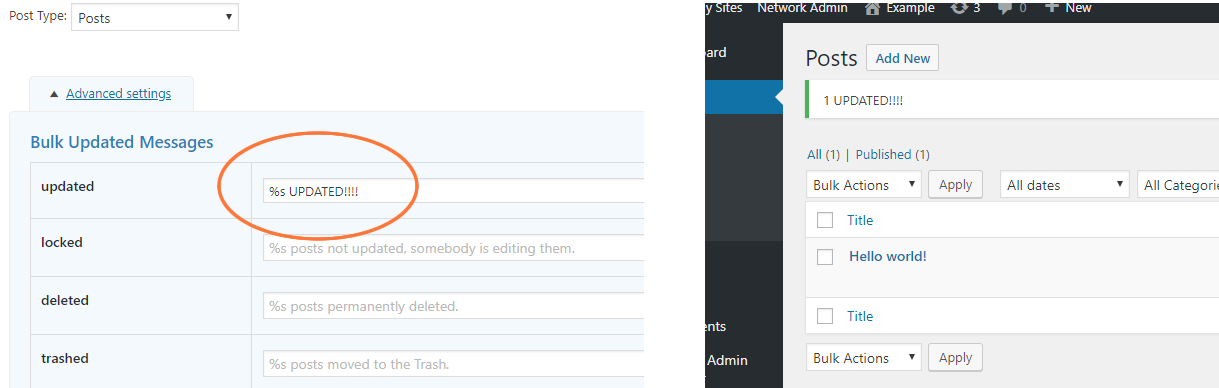Sort by Title in the header row
Screen dimensions: 1219x388
860,220
